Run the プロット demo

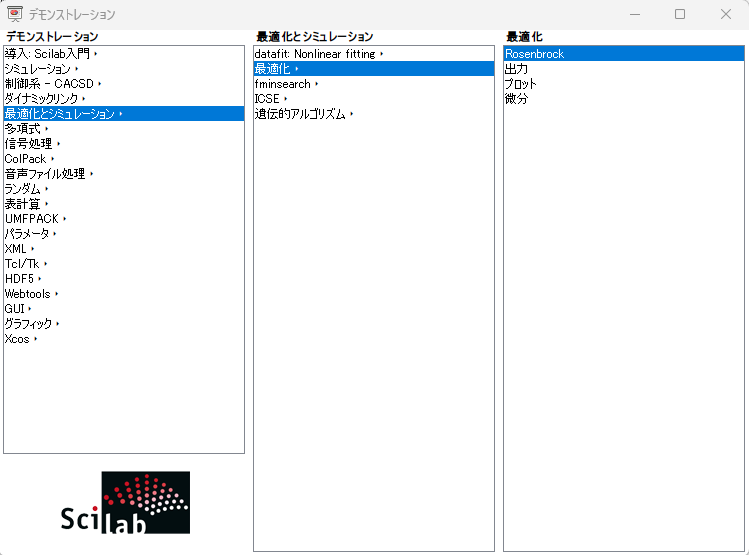(x=521, y=84)
